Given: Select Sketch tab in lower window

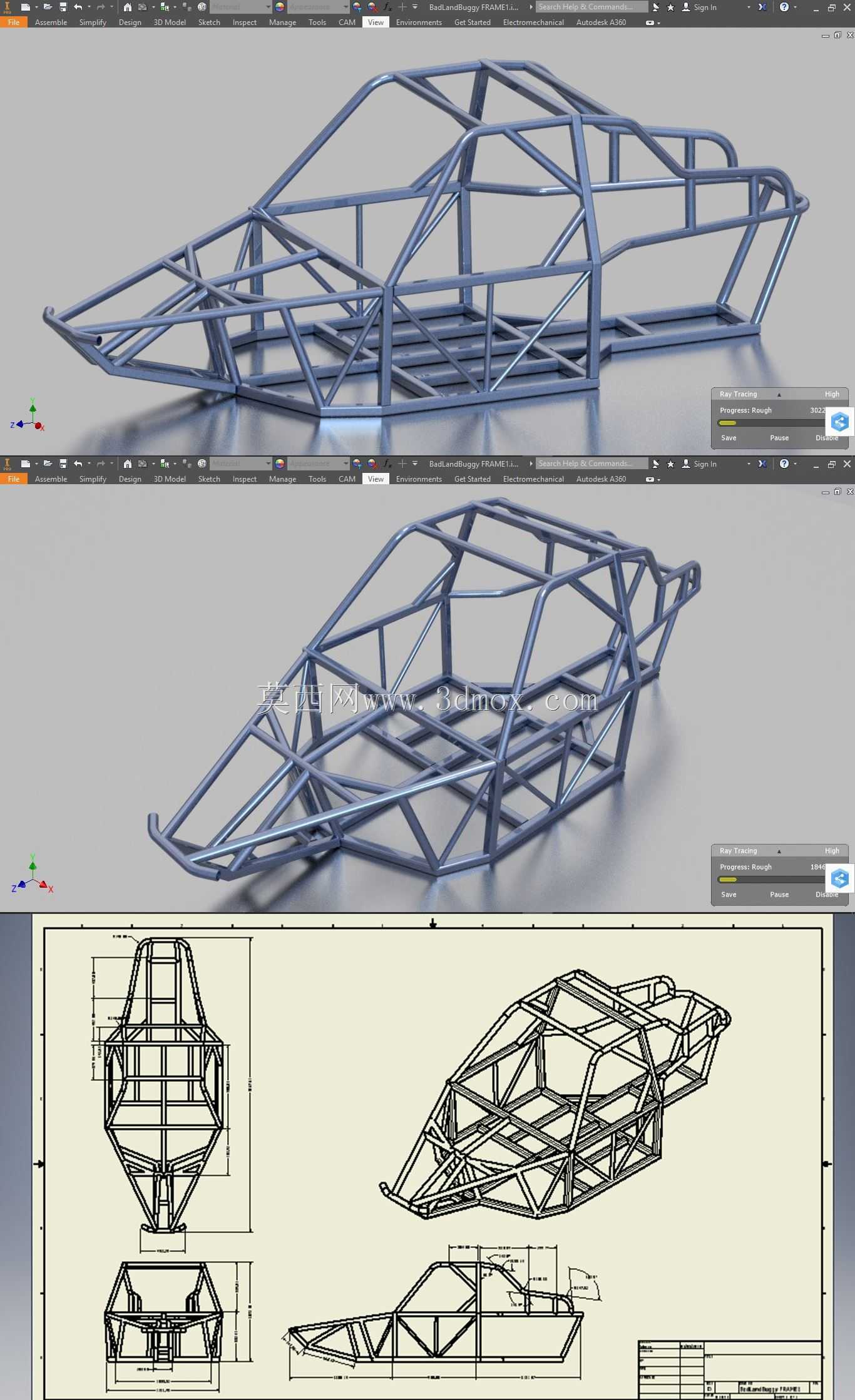Looking at the screenshot, I should pyautogui.click(x=209, y=479).
